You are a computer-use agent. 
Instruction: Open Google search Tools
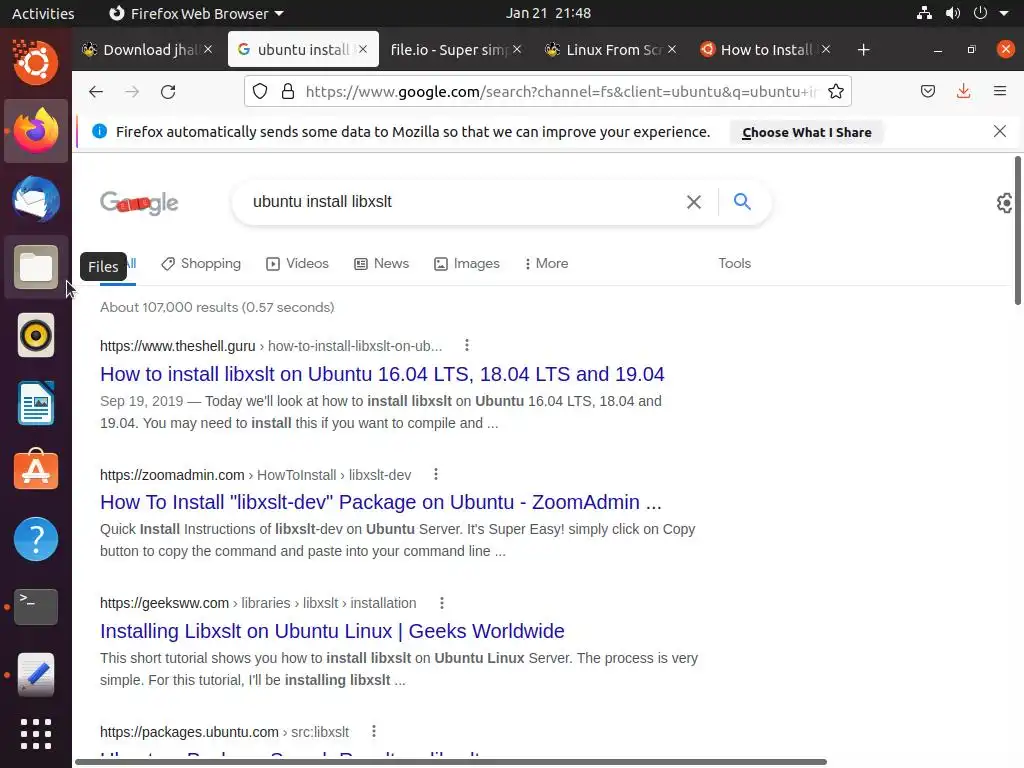point(735,263)
